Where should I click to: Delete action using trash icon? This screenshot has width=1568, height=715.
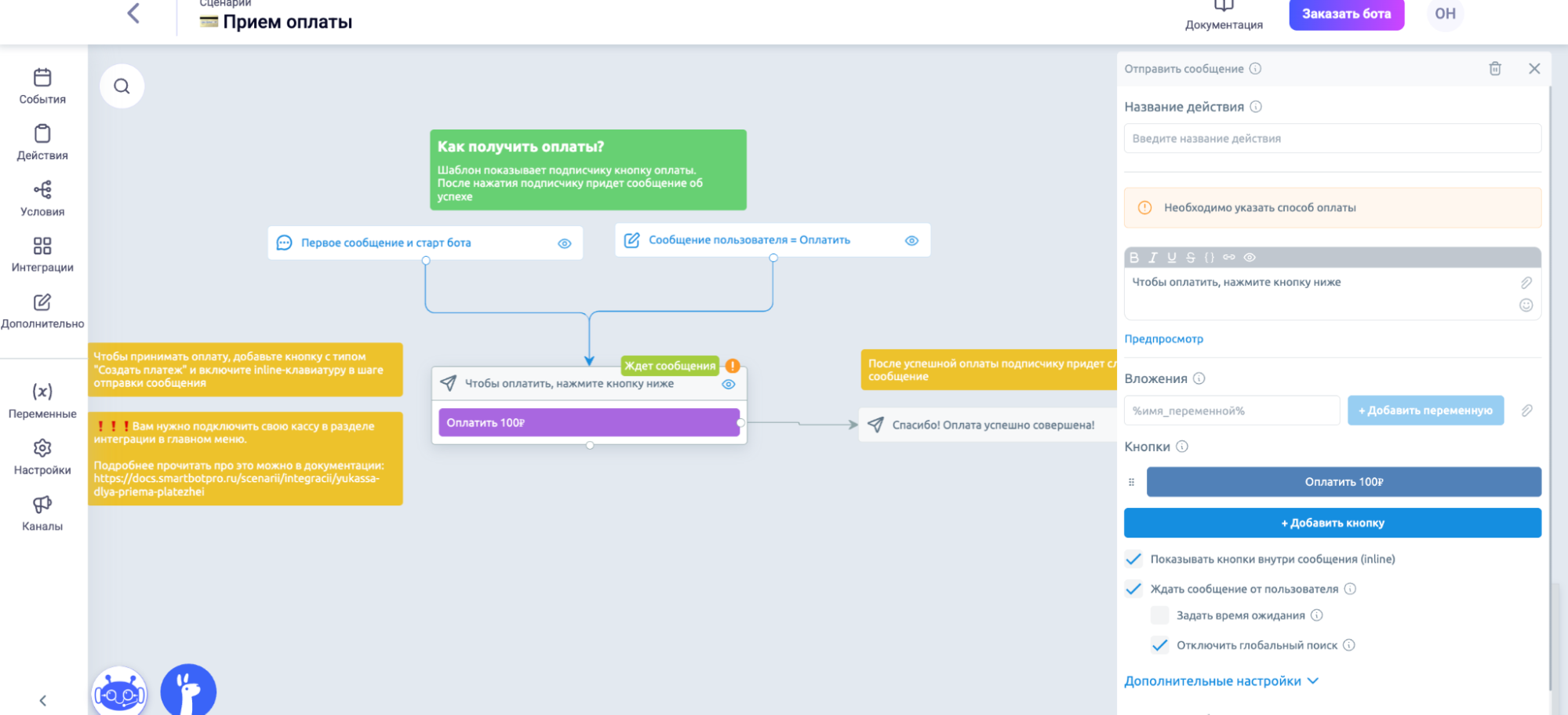click(1495, 69)
